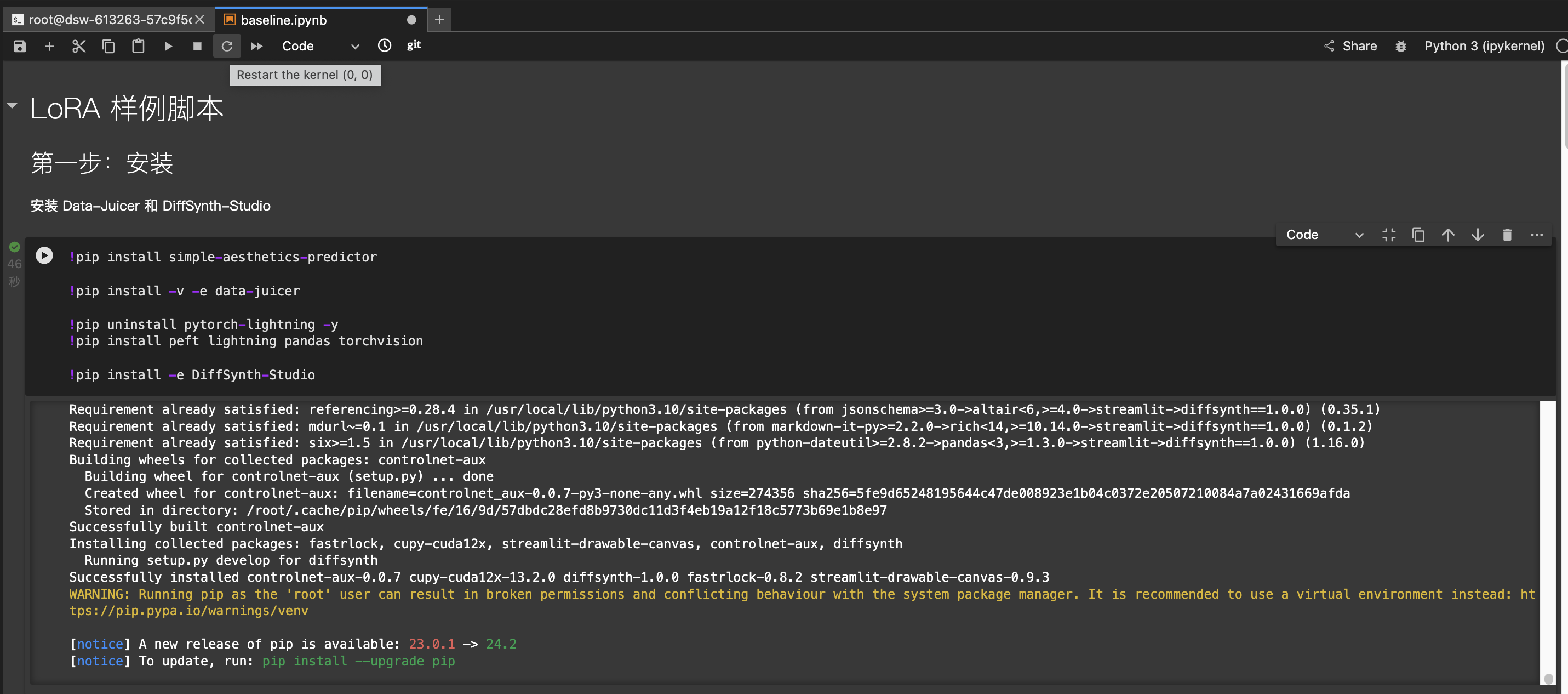The height and width of the screenshot is (694, 1568).
Task: Click the green success check beside the cell
Action: (15, 247)
